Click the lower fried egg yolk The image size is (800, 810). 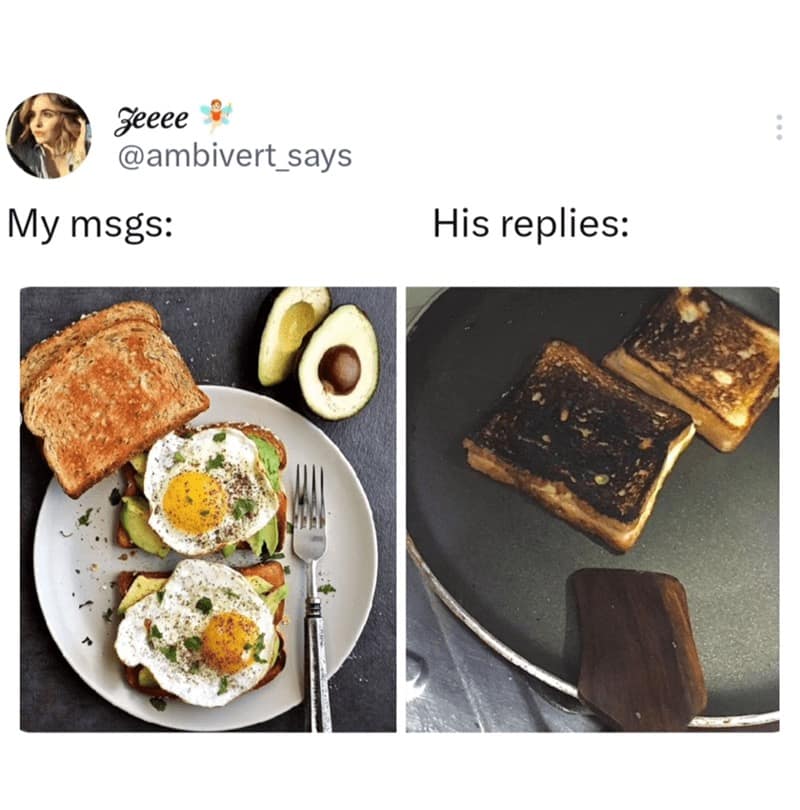229,642
